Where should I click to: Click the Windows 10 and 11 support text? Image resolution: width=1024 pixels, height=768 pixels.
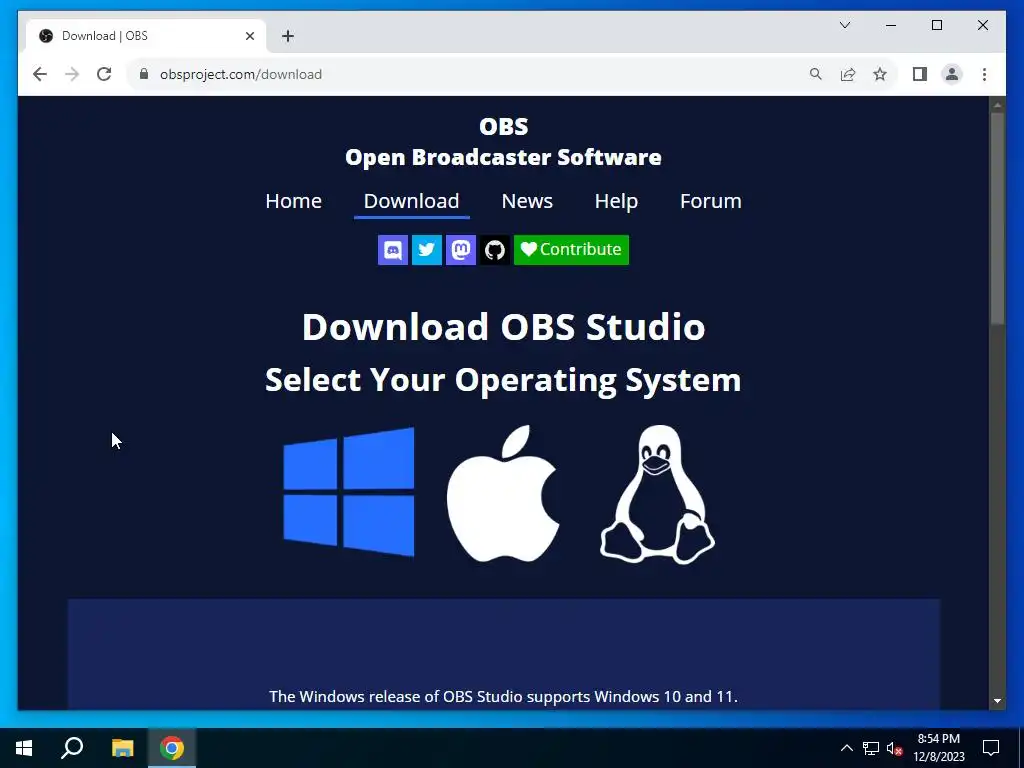pos(503,697)
